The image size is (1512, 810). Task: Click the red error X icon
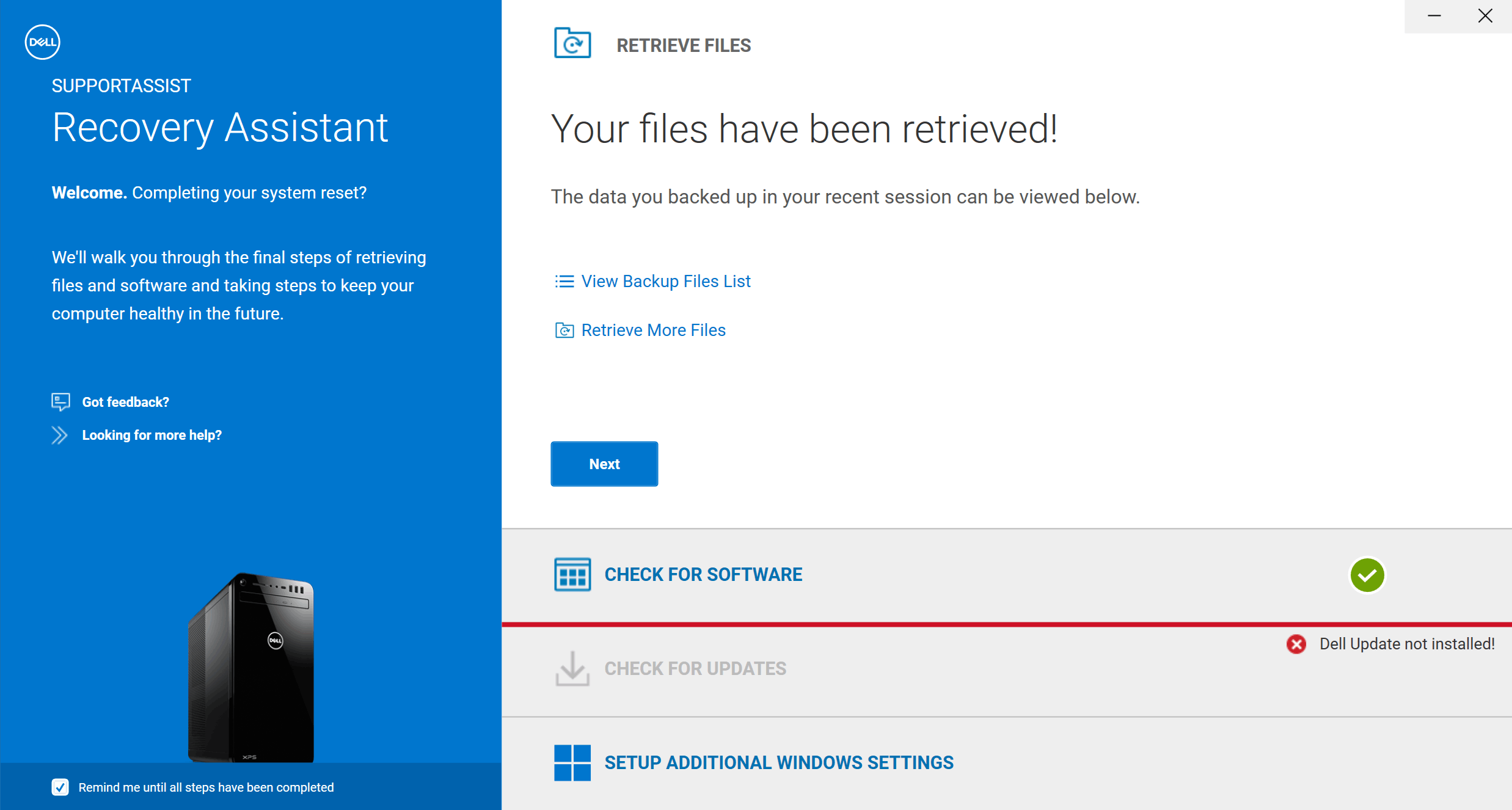point(1296,644)
